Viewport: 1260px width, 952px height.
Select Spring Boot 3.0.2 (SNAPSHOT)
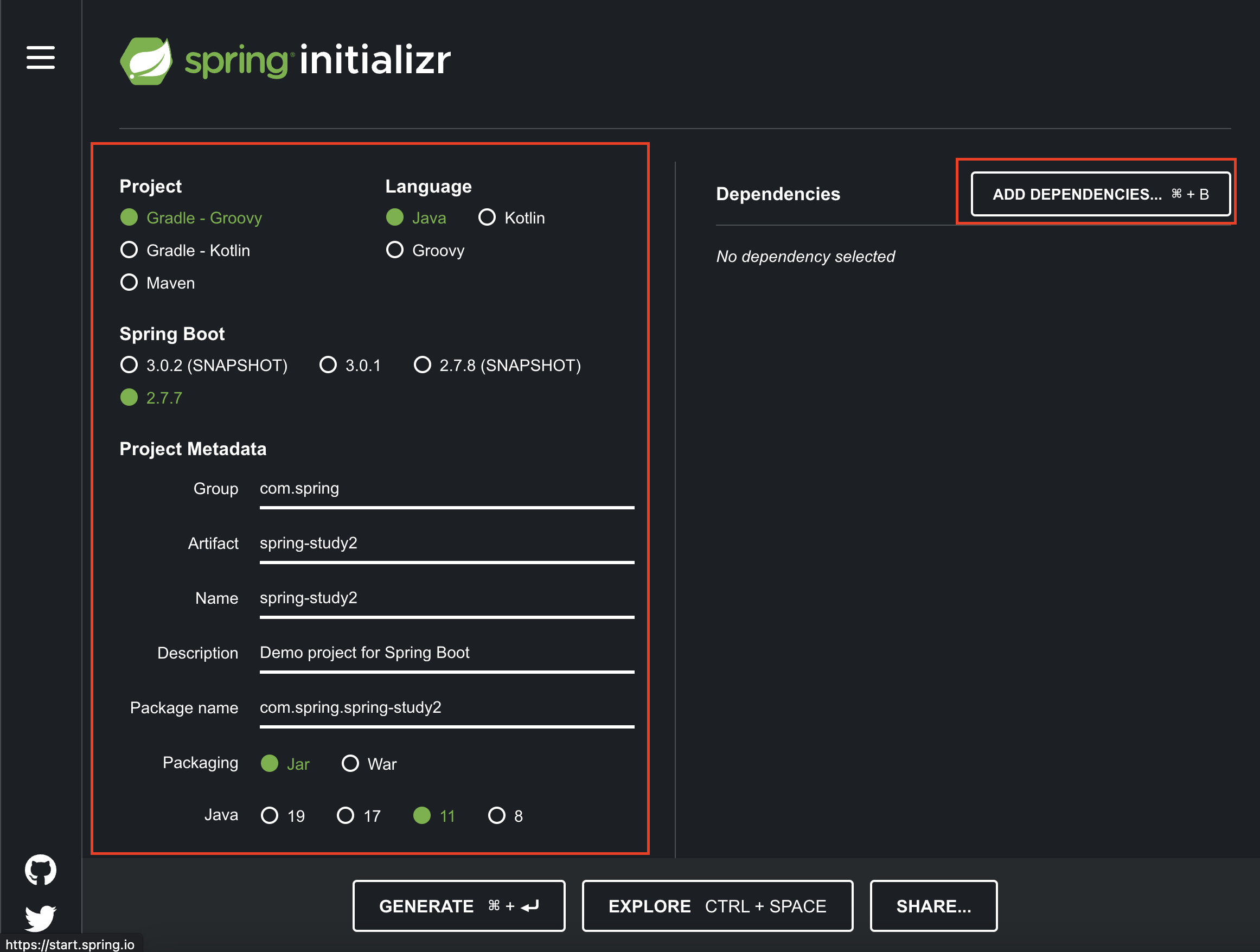(x=130, y=365)
